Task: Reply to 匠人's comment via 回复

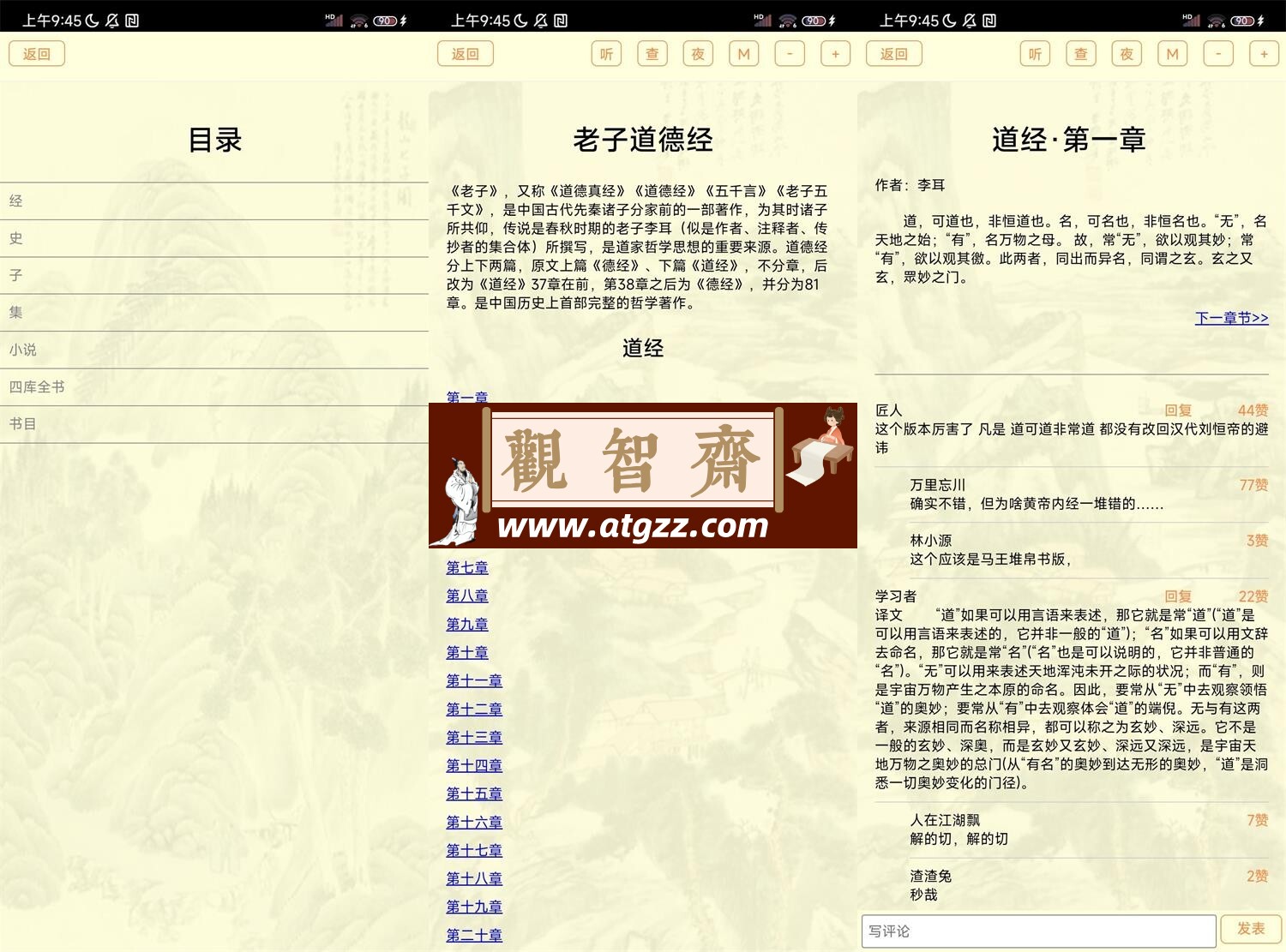Action: click(x=1178, y=410)
